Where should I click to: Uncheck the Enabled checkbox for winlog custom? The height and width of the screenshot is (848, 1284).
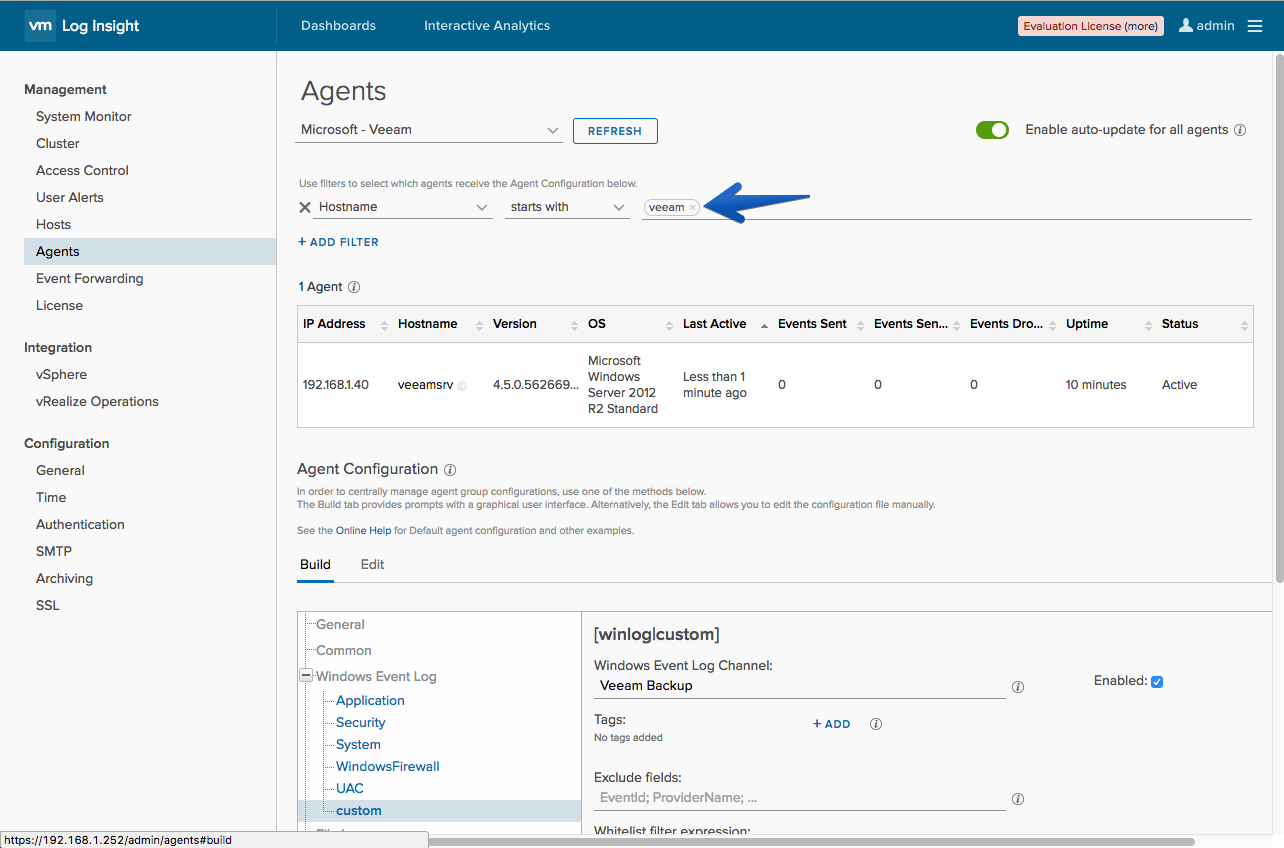click(x=1157, y=682)
